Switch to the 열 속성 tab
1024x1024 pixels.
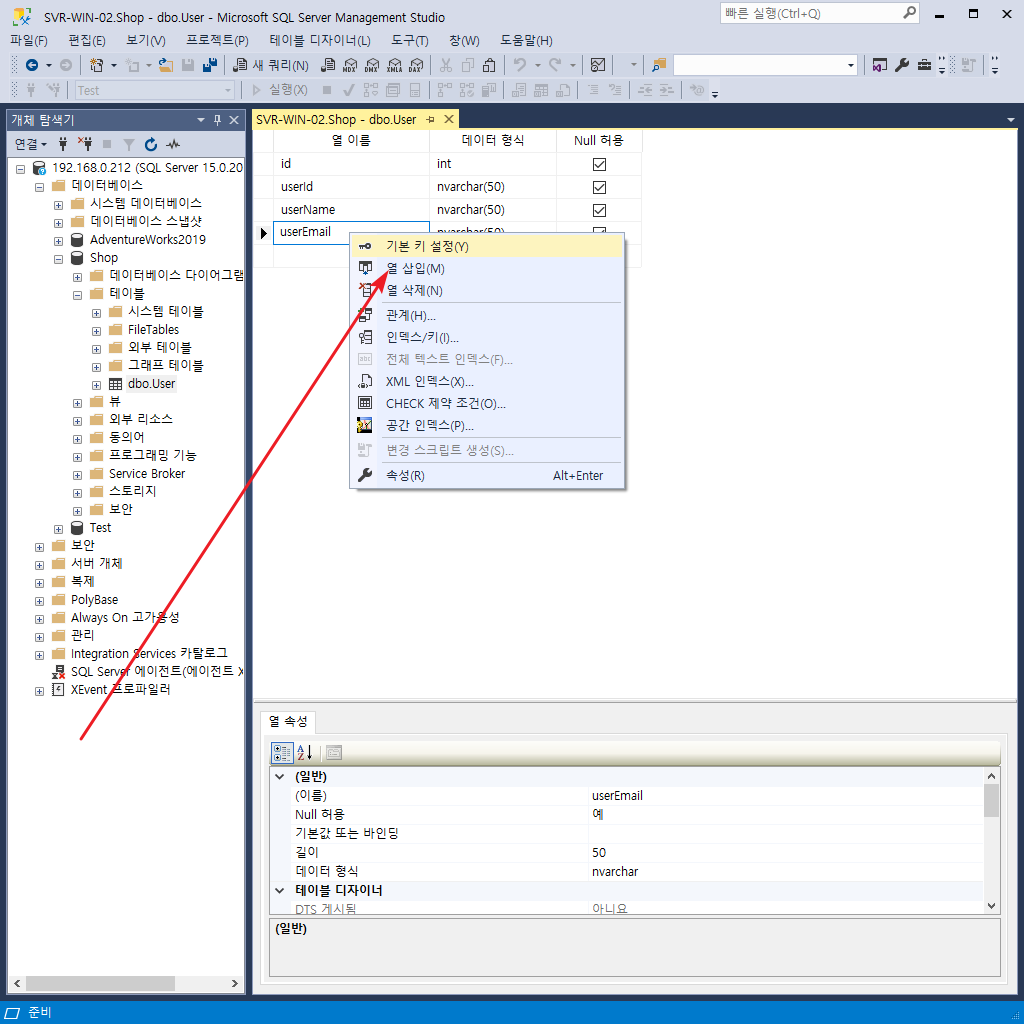pos(288,722)
